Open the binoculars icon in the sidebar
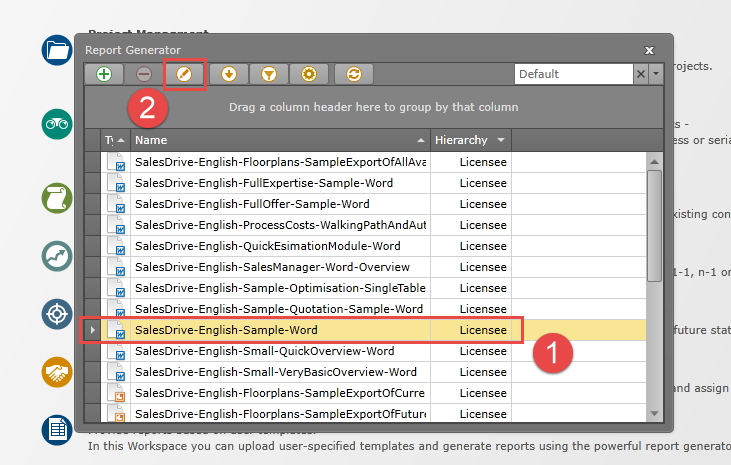The width and height of the screenshot is (731, 465). (x=57, y=124)
